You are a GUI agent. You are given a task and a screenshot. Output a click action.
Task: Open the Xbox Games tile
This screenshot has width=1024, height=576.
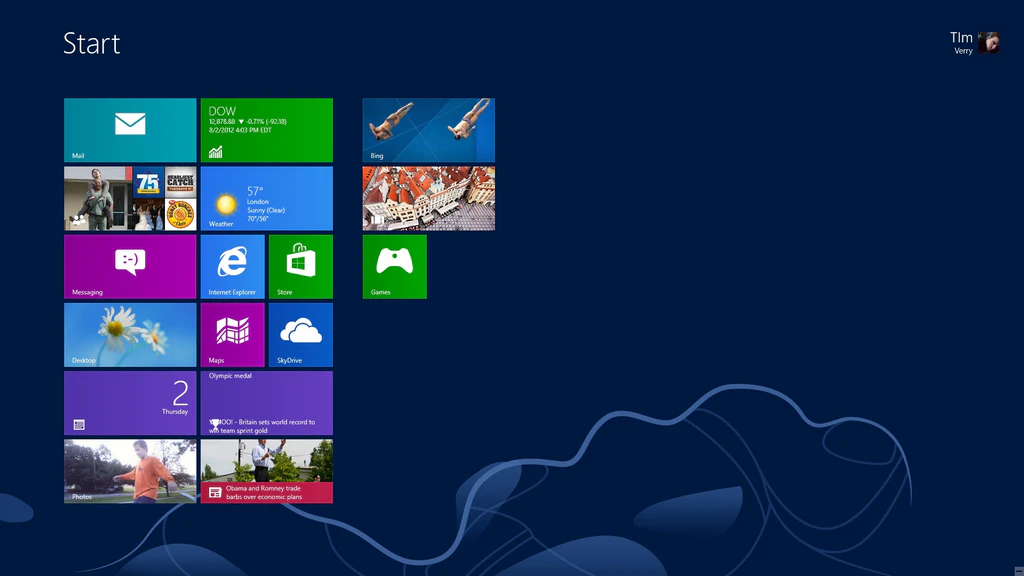coord(394,266)
